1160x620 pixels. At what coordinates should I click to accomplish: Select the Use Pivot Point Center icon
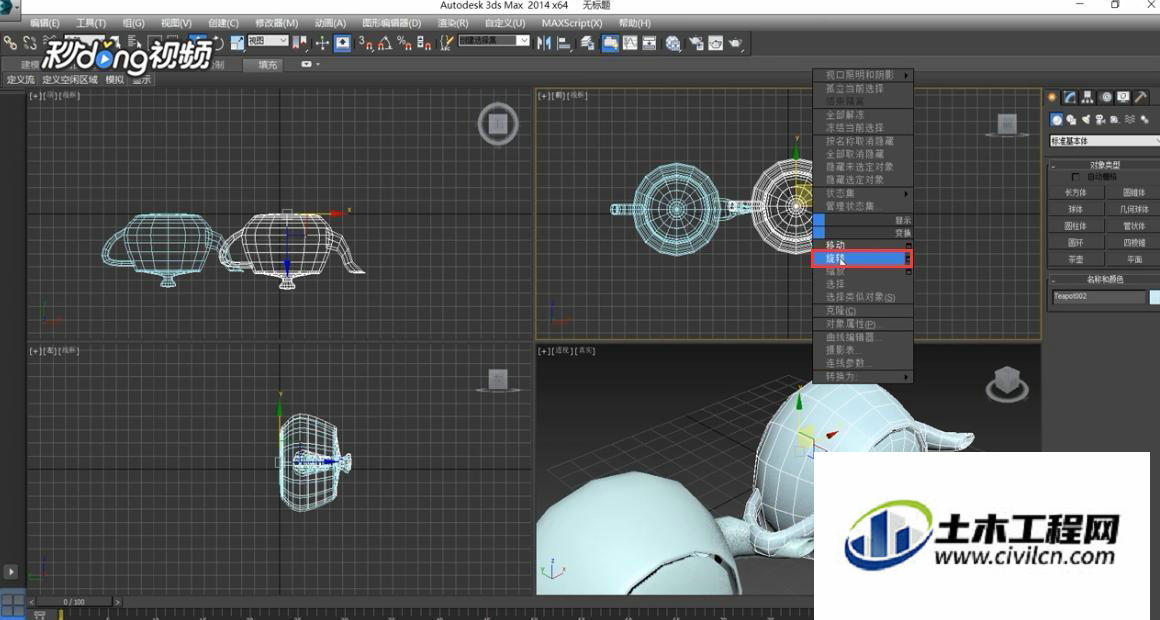pyautogui.click(x=300, y=43)
